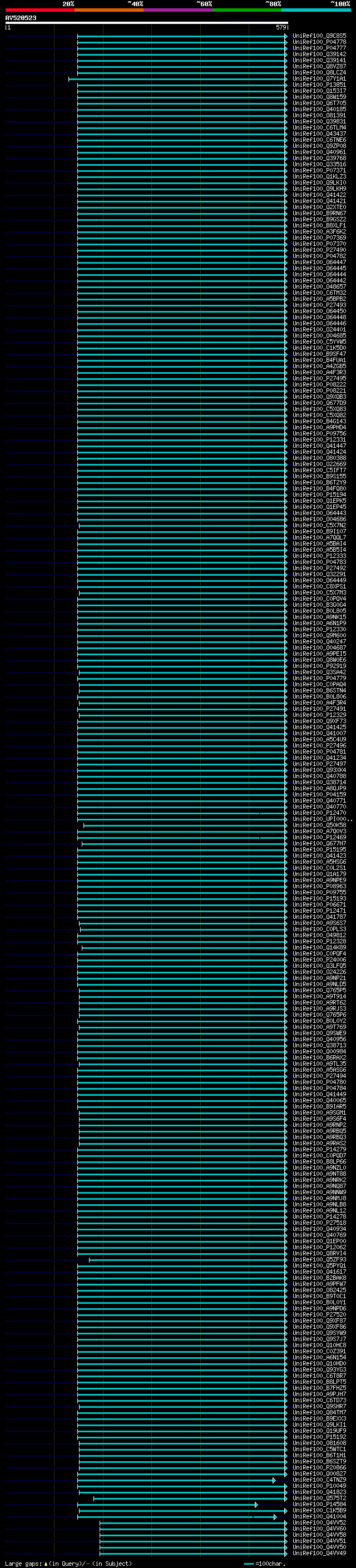Image resolution: width=356 pixels, height=1568 pixels.
Task: Select hit label UniRef100_Q14K89
Action: tap(319, 947)
